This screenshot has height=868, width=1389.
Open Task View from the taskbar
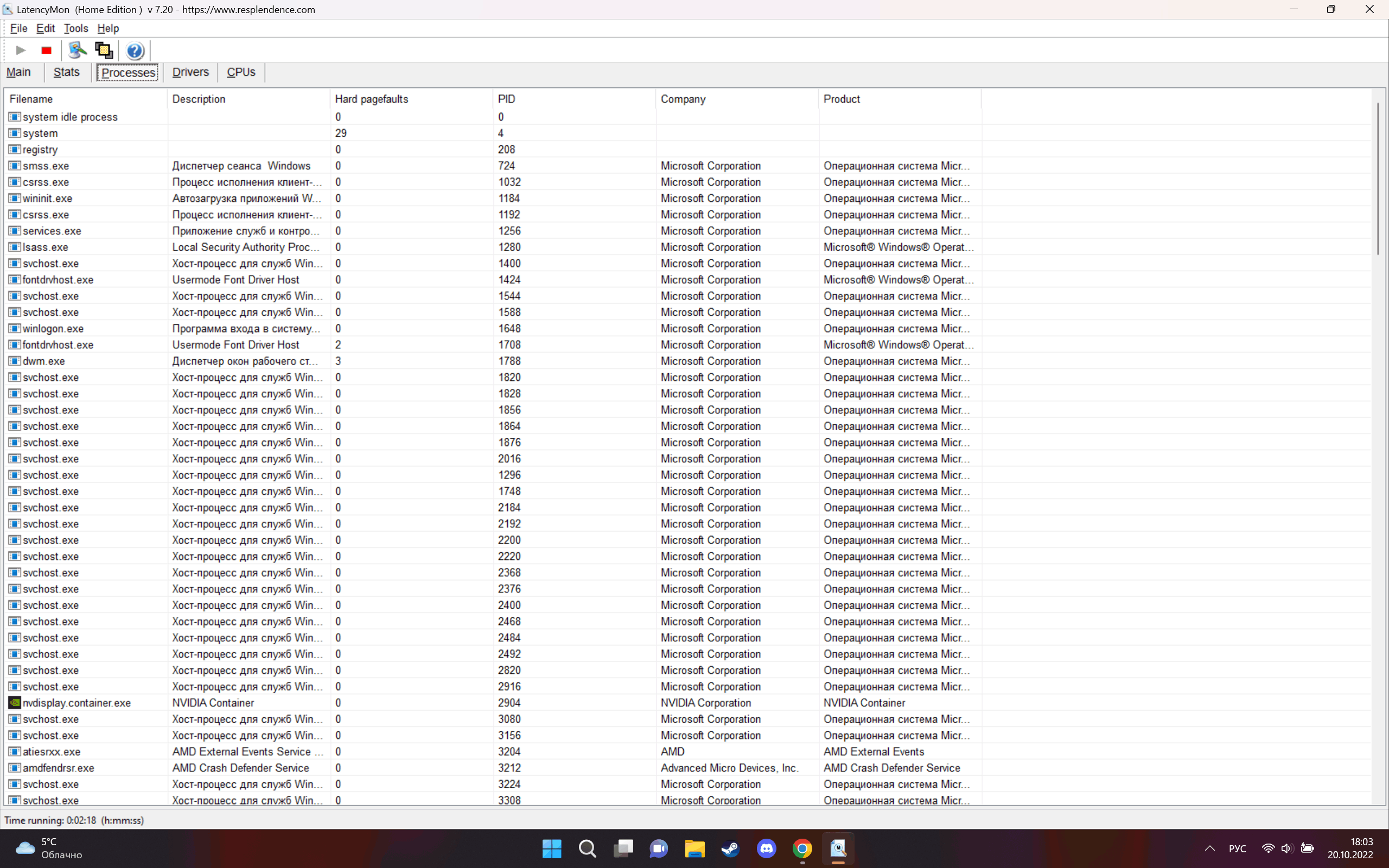(623, 848)
